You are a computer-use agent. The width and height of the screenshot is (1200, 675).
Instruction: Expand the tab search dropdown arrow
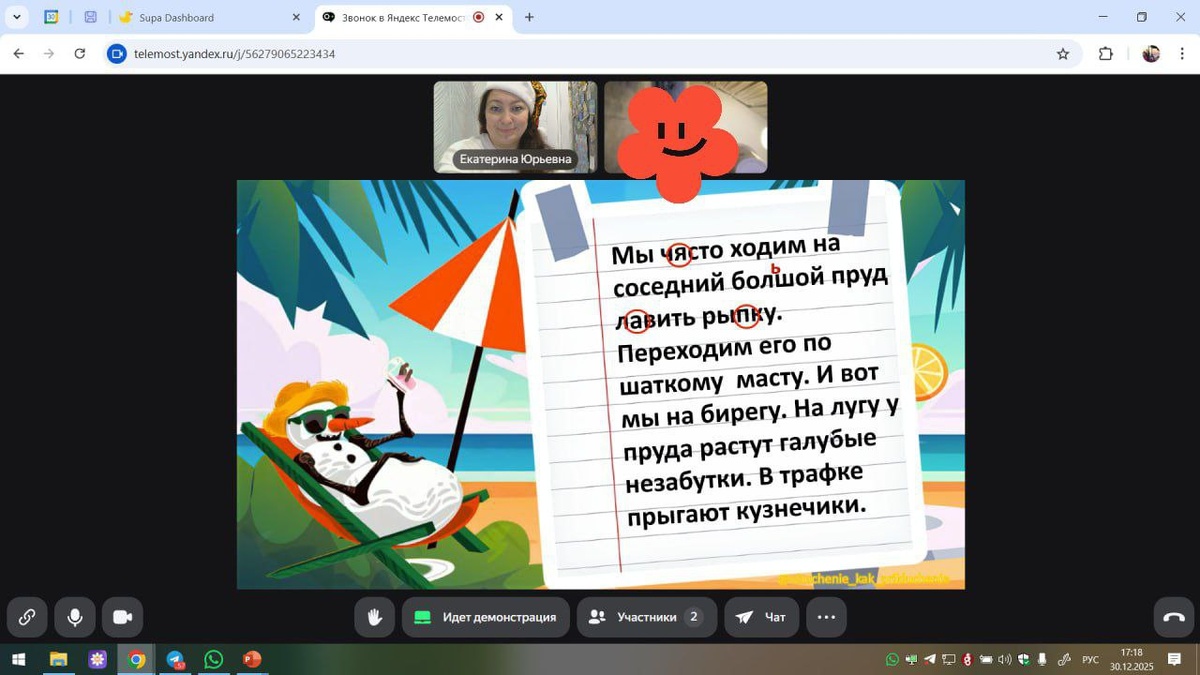(x=17, y=17)
